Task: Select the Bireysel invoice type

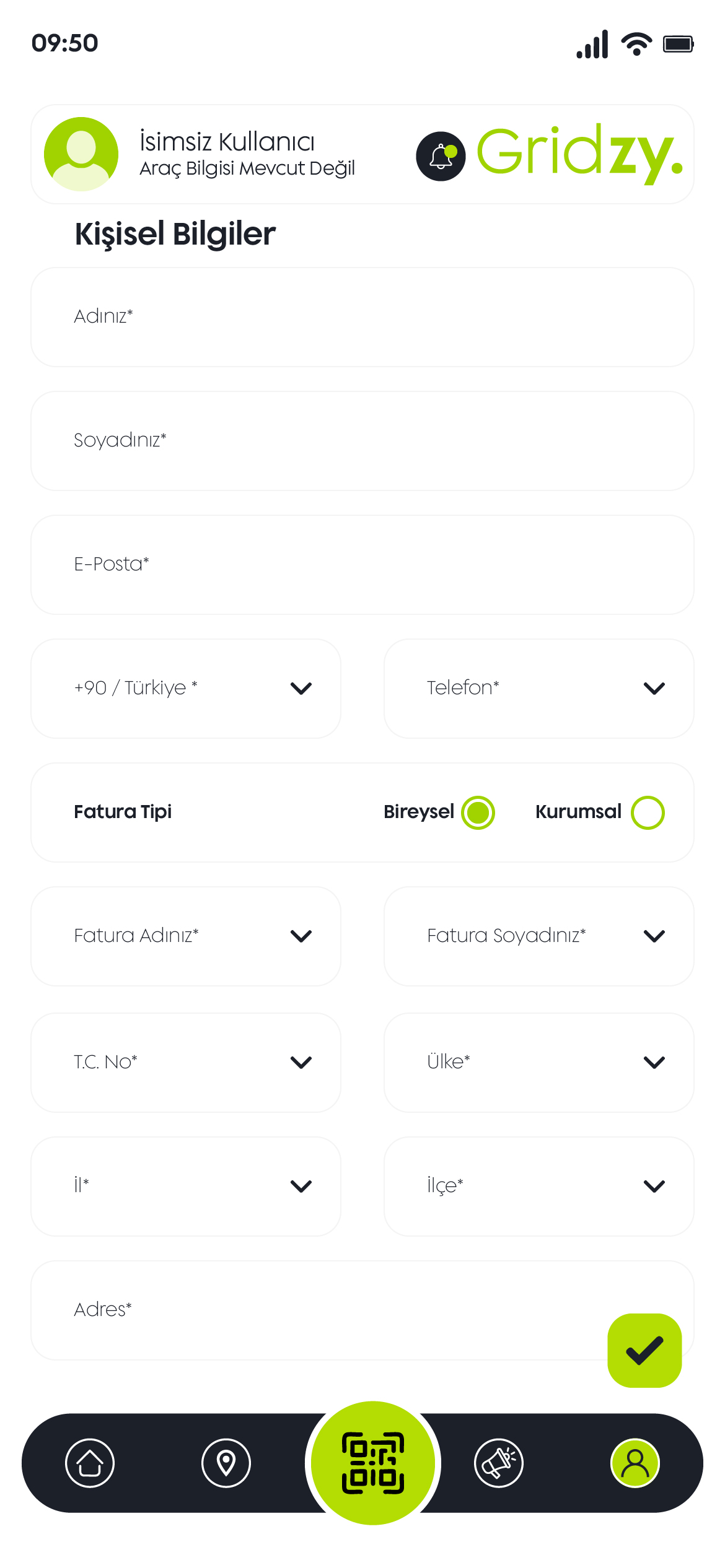Action: (478, 812)
